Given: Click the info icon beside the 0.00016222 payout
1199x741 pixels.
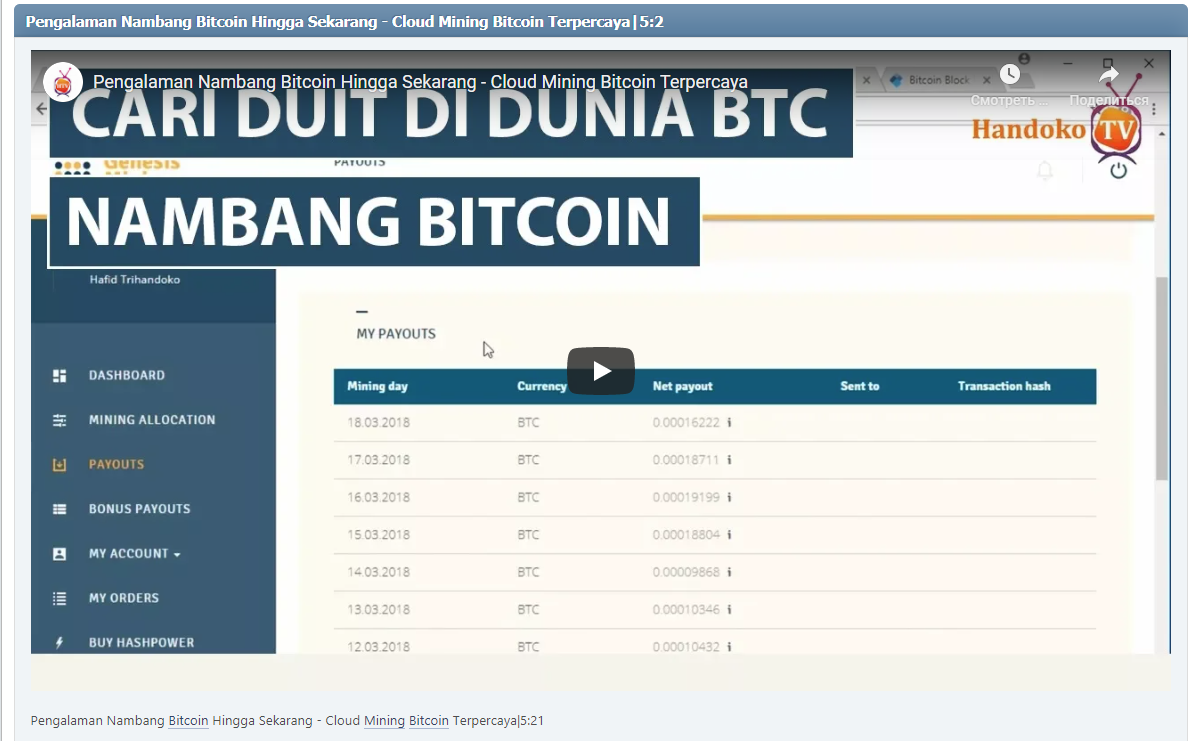Looking at the screenshot, I should (727, 422).
